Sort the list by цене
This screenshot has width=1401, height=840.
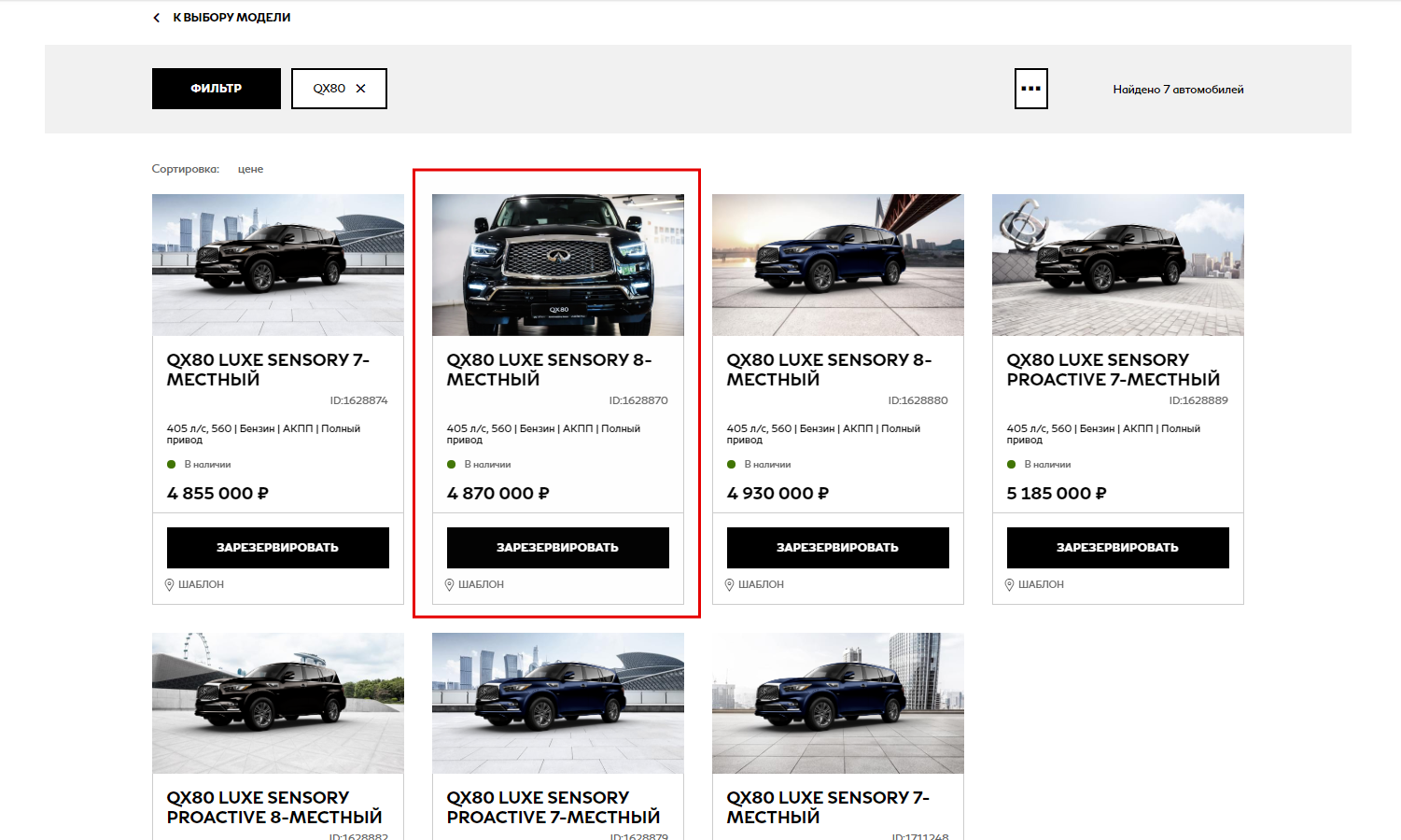pos(250,169)
